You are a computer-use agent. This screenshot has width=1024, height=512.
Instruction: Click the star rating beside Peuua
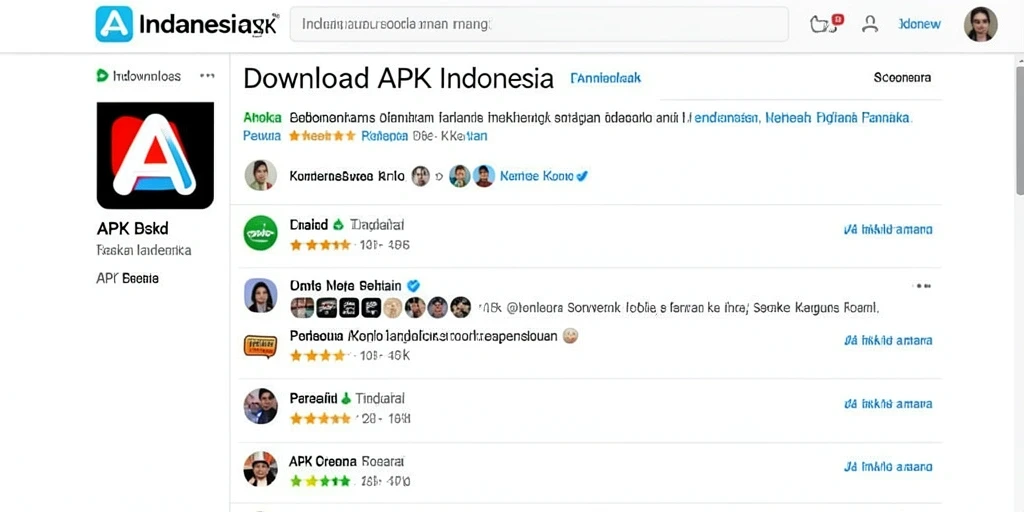point(322,136)
